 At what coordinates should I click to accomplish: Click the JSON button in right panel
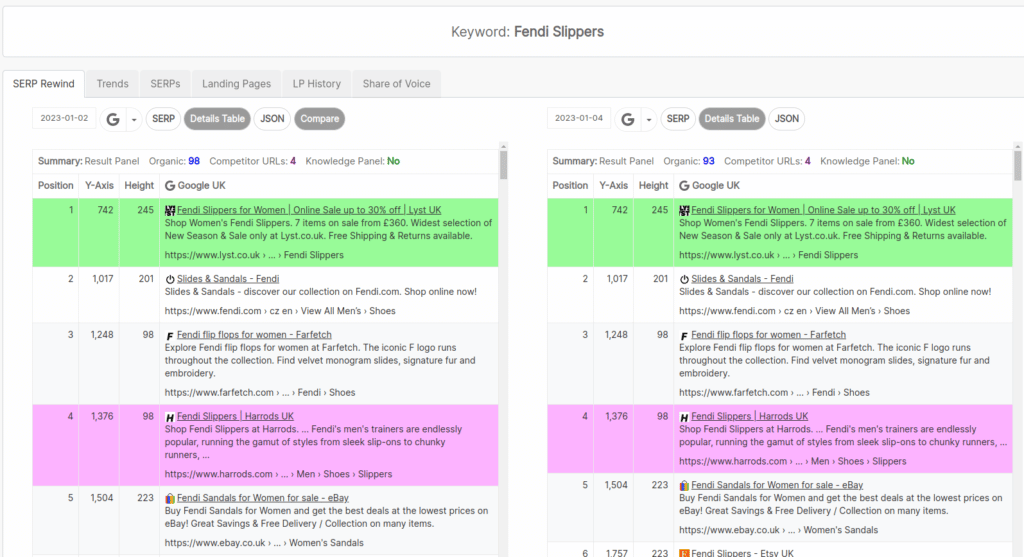coord(787,119)
